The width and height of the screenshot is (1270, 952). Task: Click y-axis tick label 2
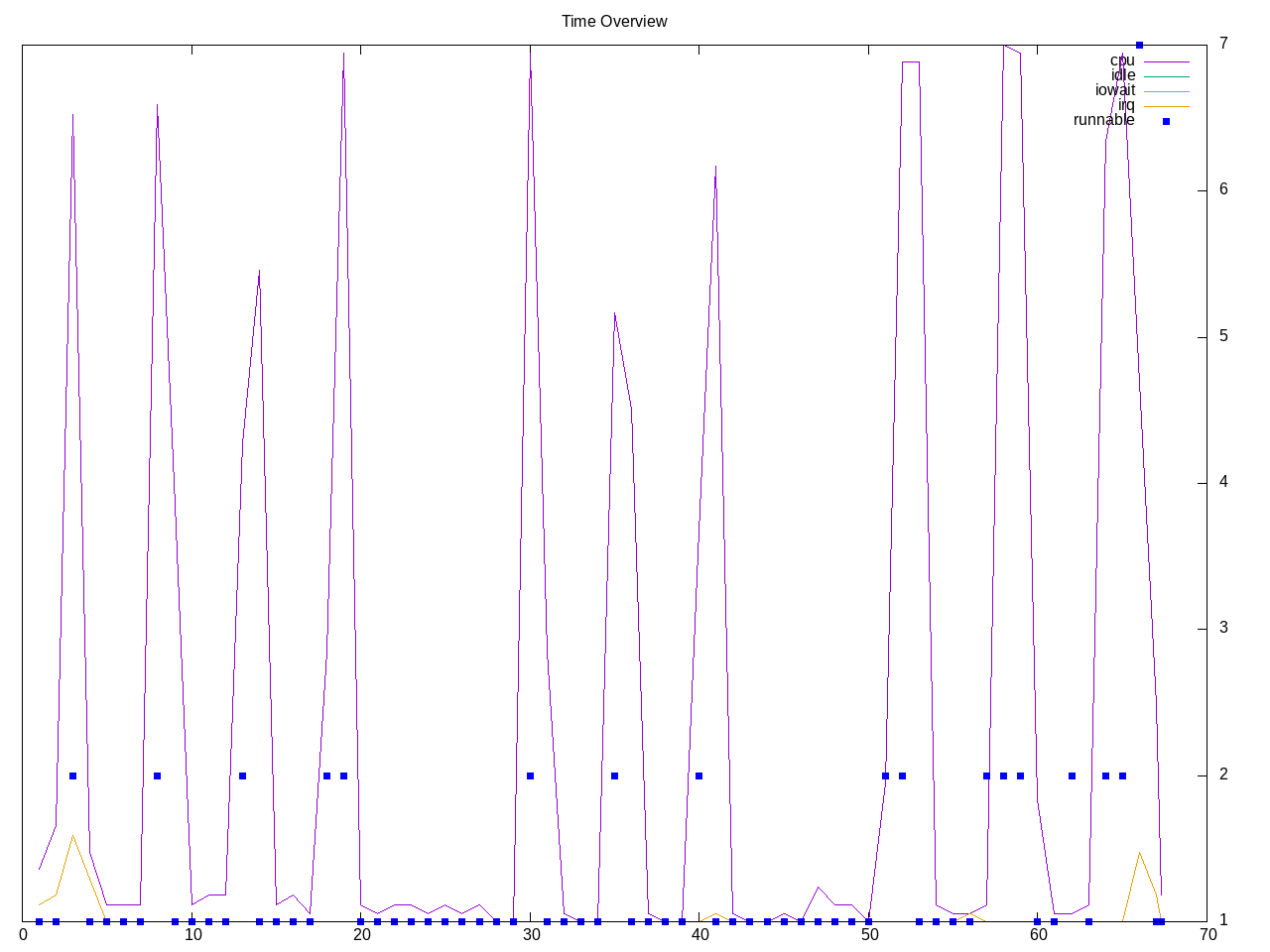[x=1223, y=774]
